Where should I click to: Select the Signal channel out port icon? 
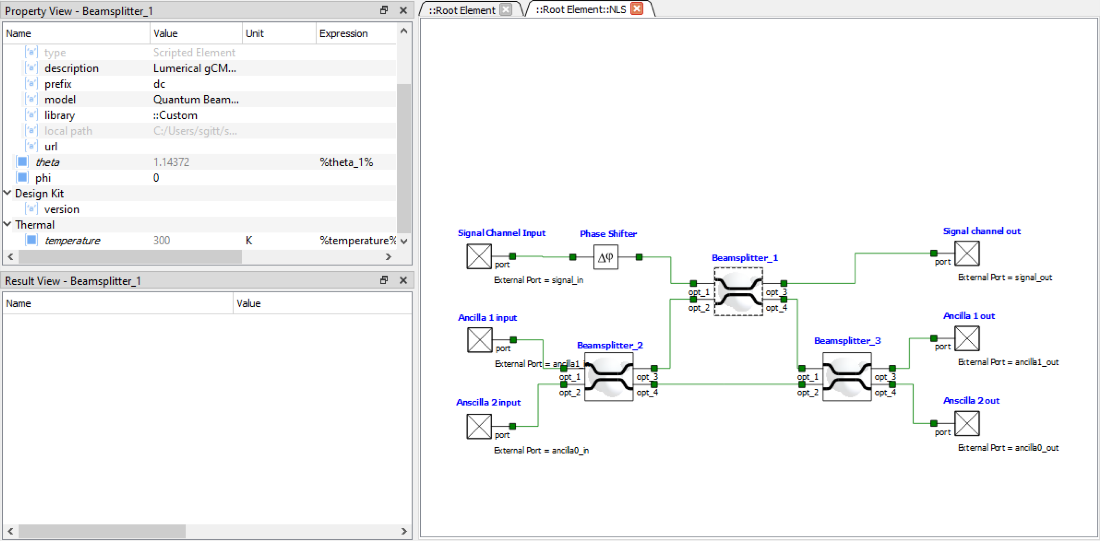966,254
